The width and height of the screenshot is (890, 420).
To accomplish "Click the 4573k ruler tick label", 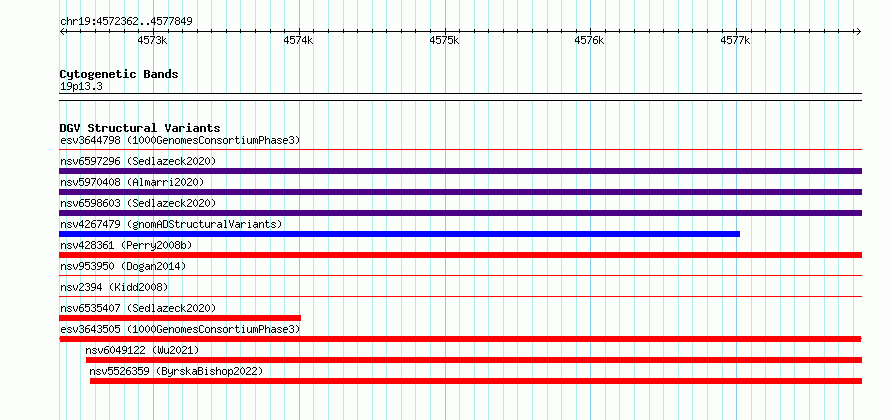I will [x=153, y=40].
